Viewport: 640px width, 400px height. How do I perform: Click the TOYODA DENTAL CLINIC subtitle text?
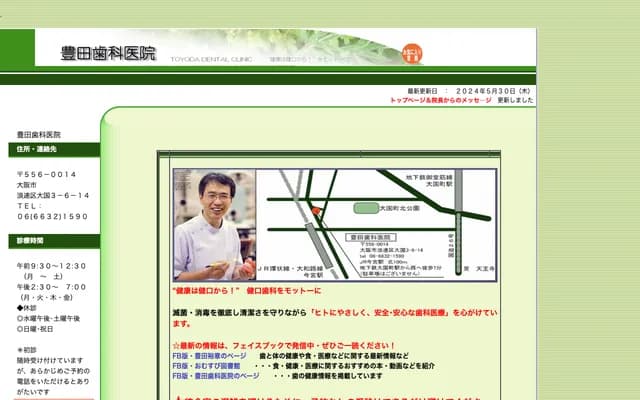[x=211, y=59]
